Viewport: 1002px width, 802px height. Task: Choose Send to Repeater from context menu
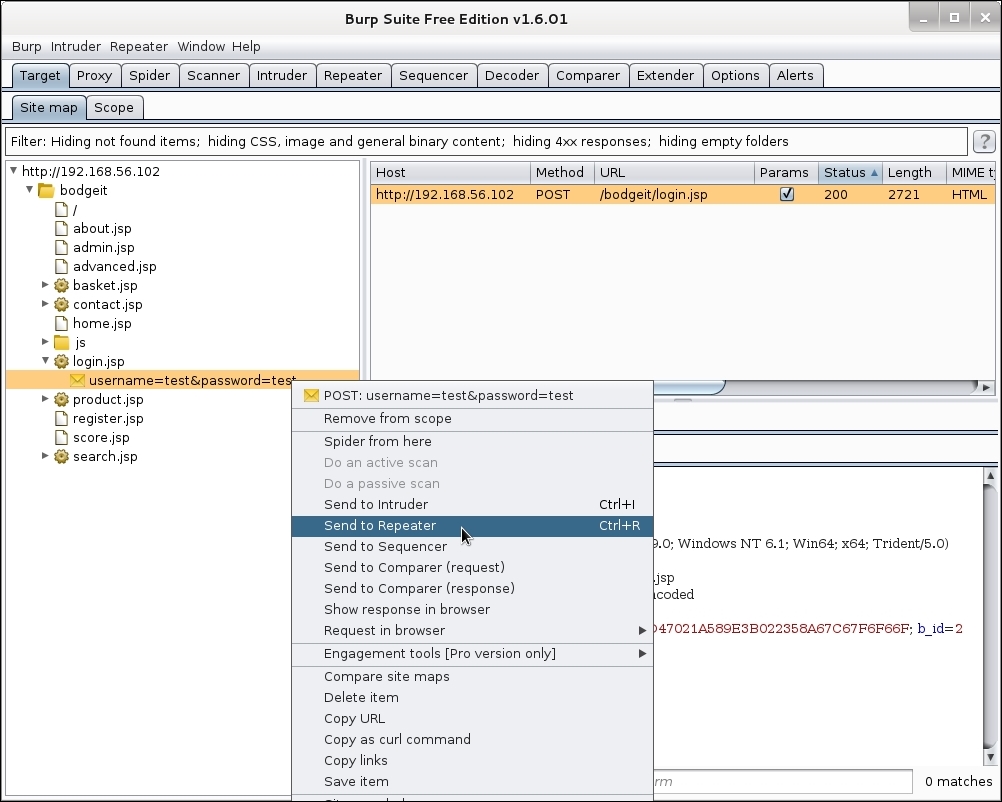coord(472,526)
